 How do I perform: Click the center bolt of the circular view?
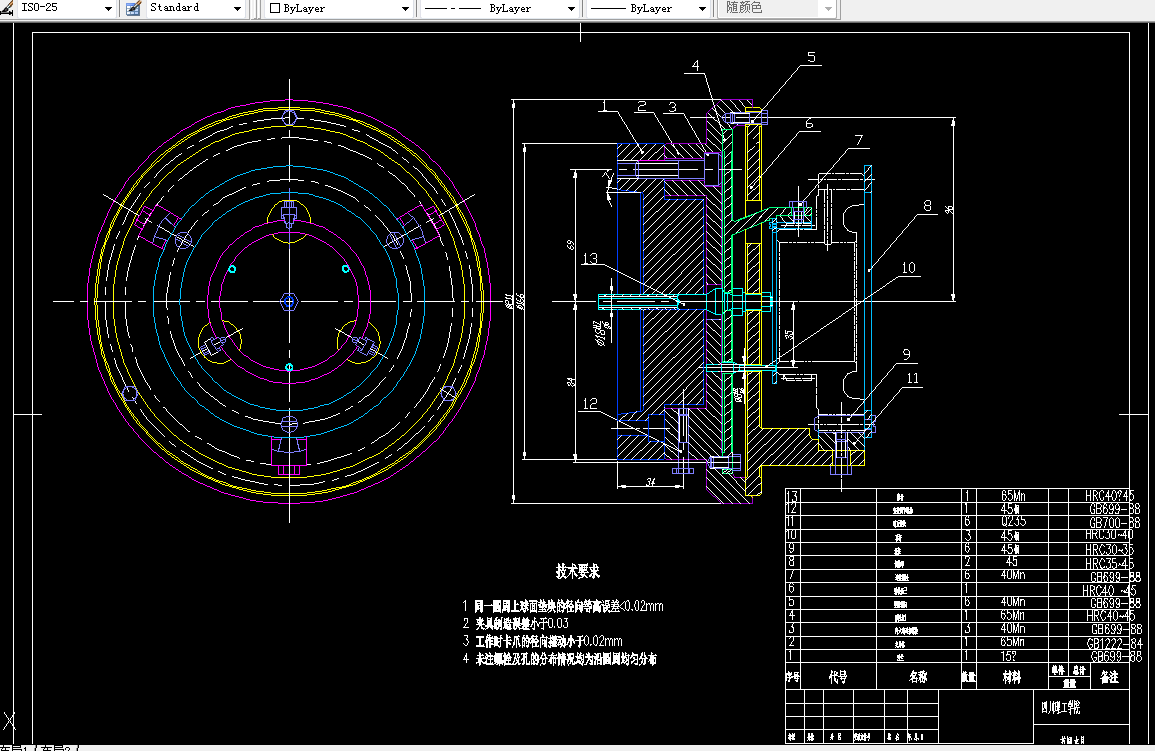(289, 301)
